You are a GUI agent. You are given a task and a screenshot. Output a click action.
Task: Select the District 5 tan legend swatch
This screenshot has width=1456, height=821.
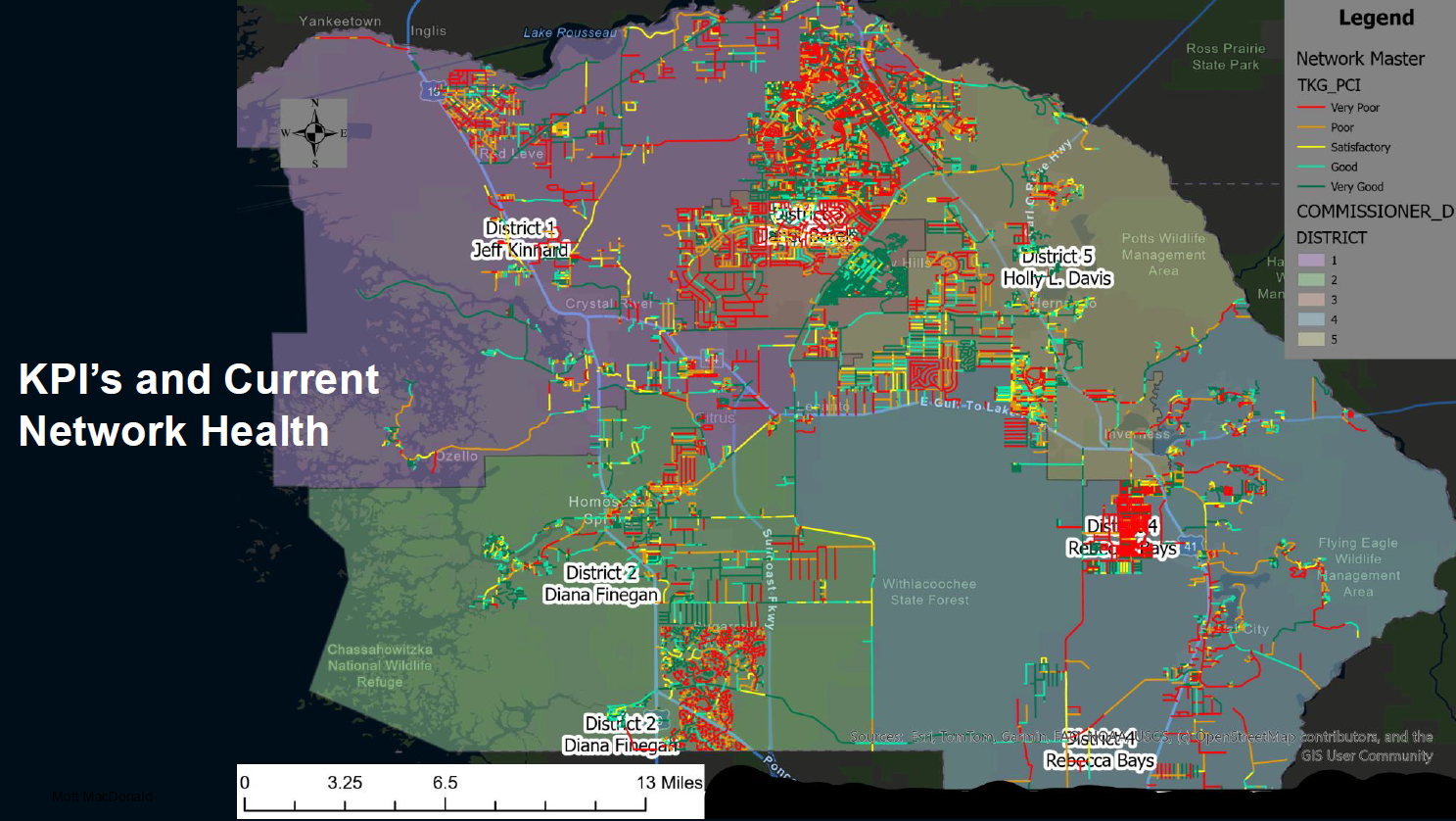pyautogui.click(x=1310, y=339)
